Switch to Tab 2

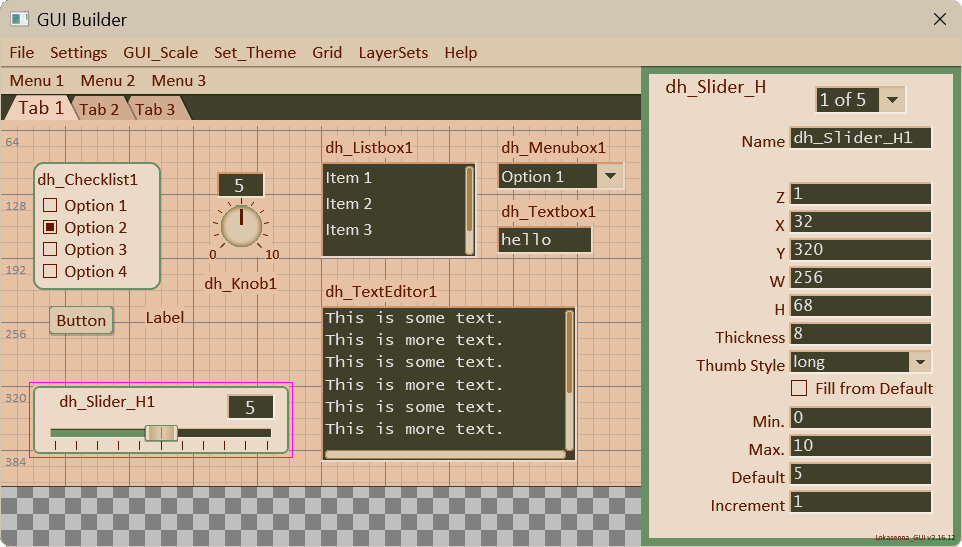(99, 110)
